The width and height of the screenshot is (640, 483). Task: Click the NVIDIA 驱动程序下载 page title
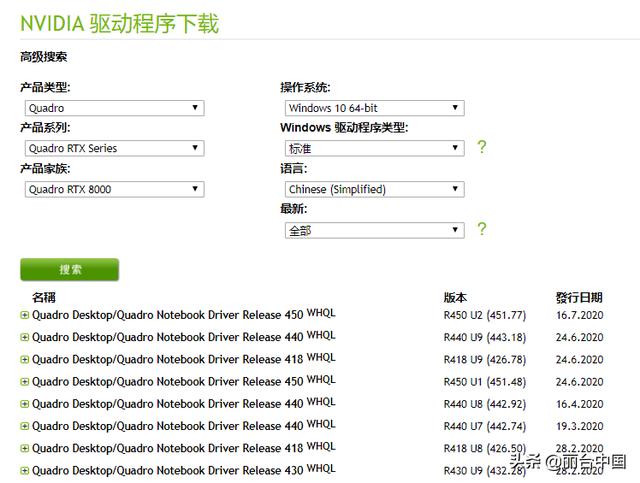[x=120, y=23]
